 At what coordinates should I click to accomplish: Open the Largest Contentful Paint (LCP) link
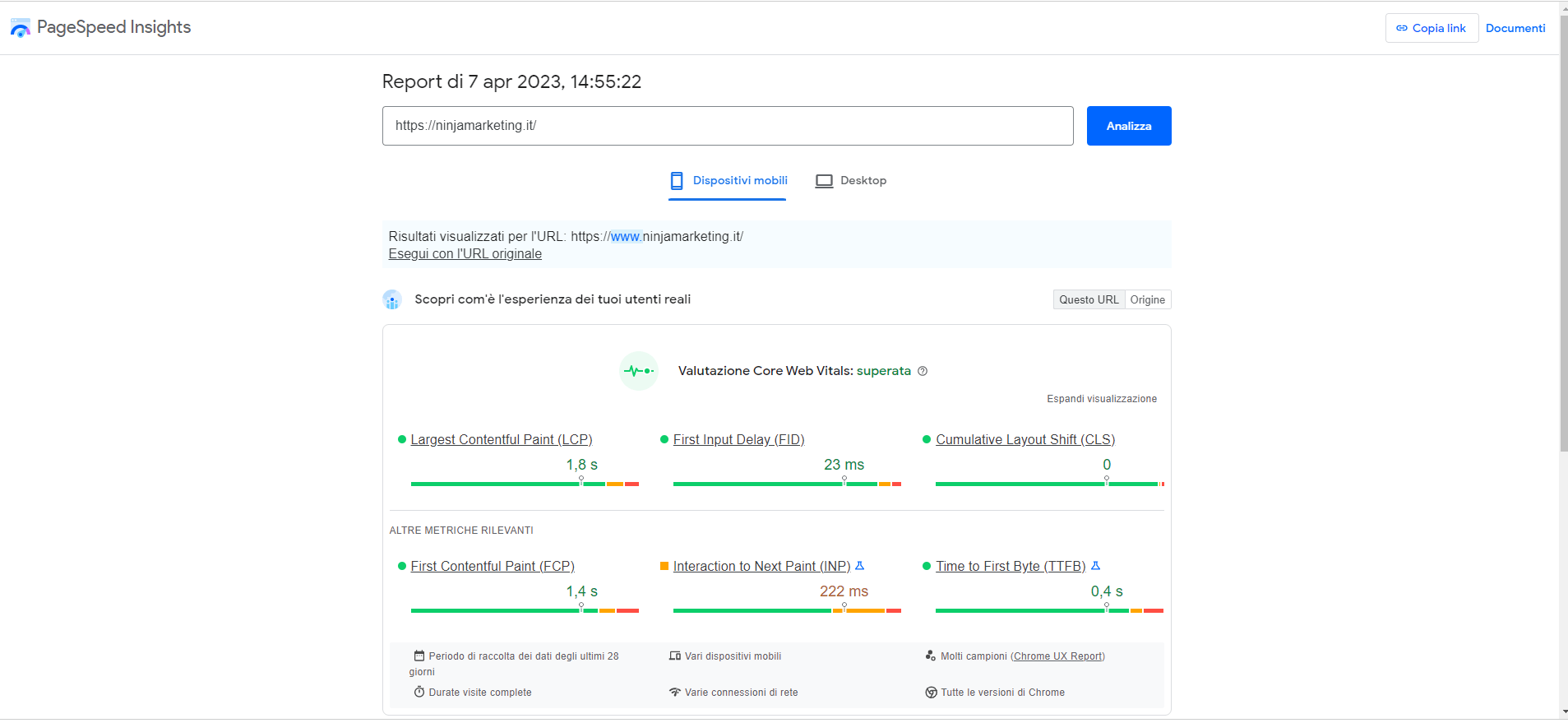point(501,440)
